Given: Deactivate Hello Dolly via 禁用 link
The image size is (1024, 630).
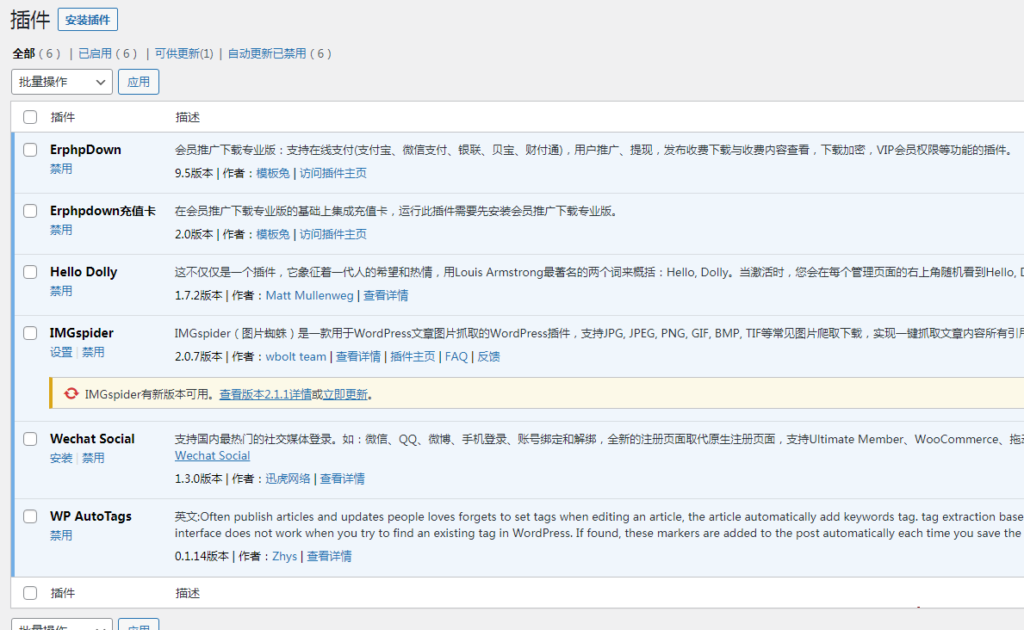Looking at the screenshot, I should pos(61,291).
